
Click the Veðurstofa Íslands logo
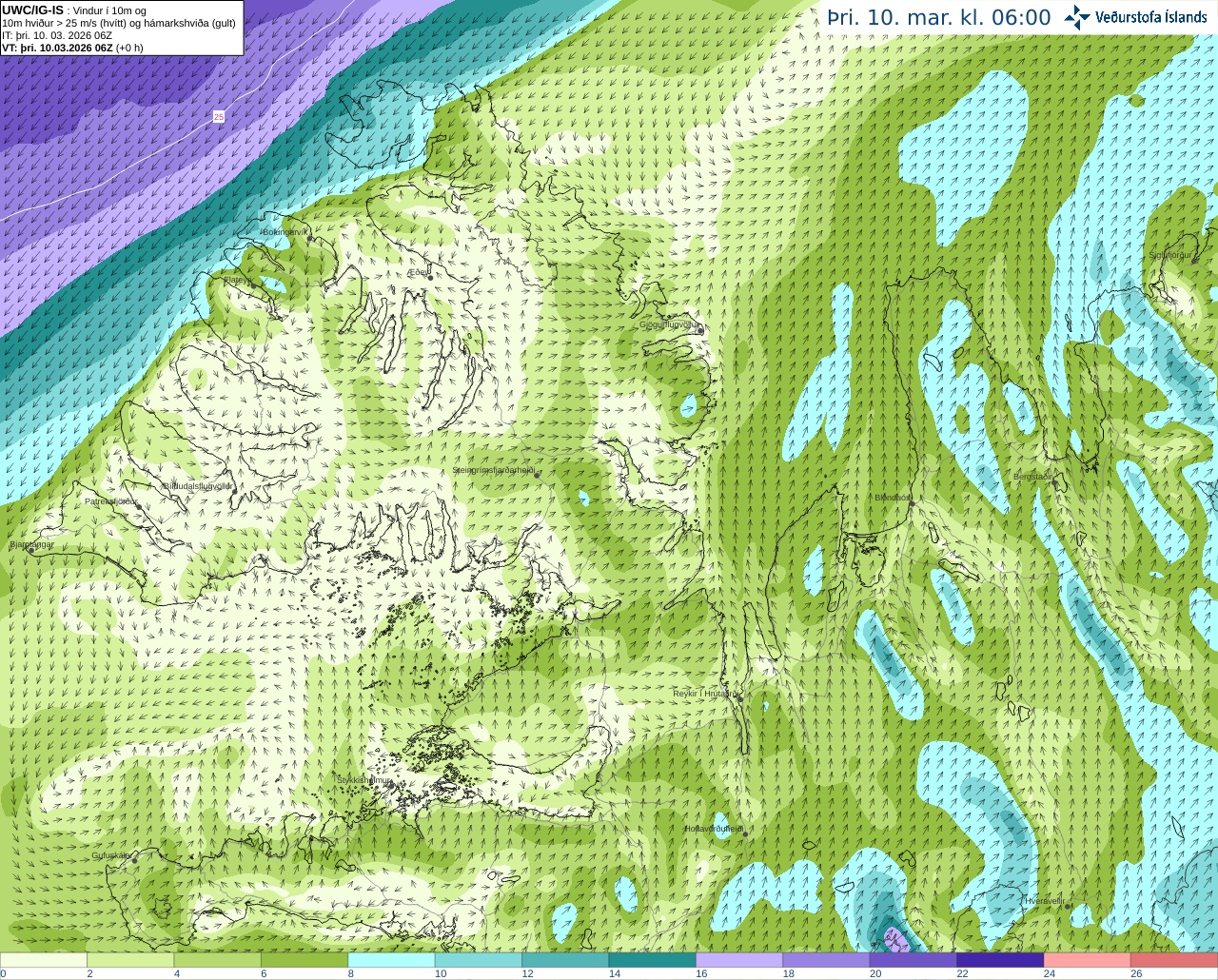click(1136, 17)
